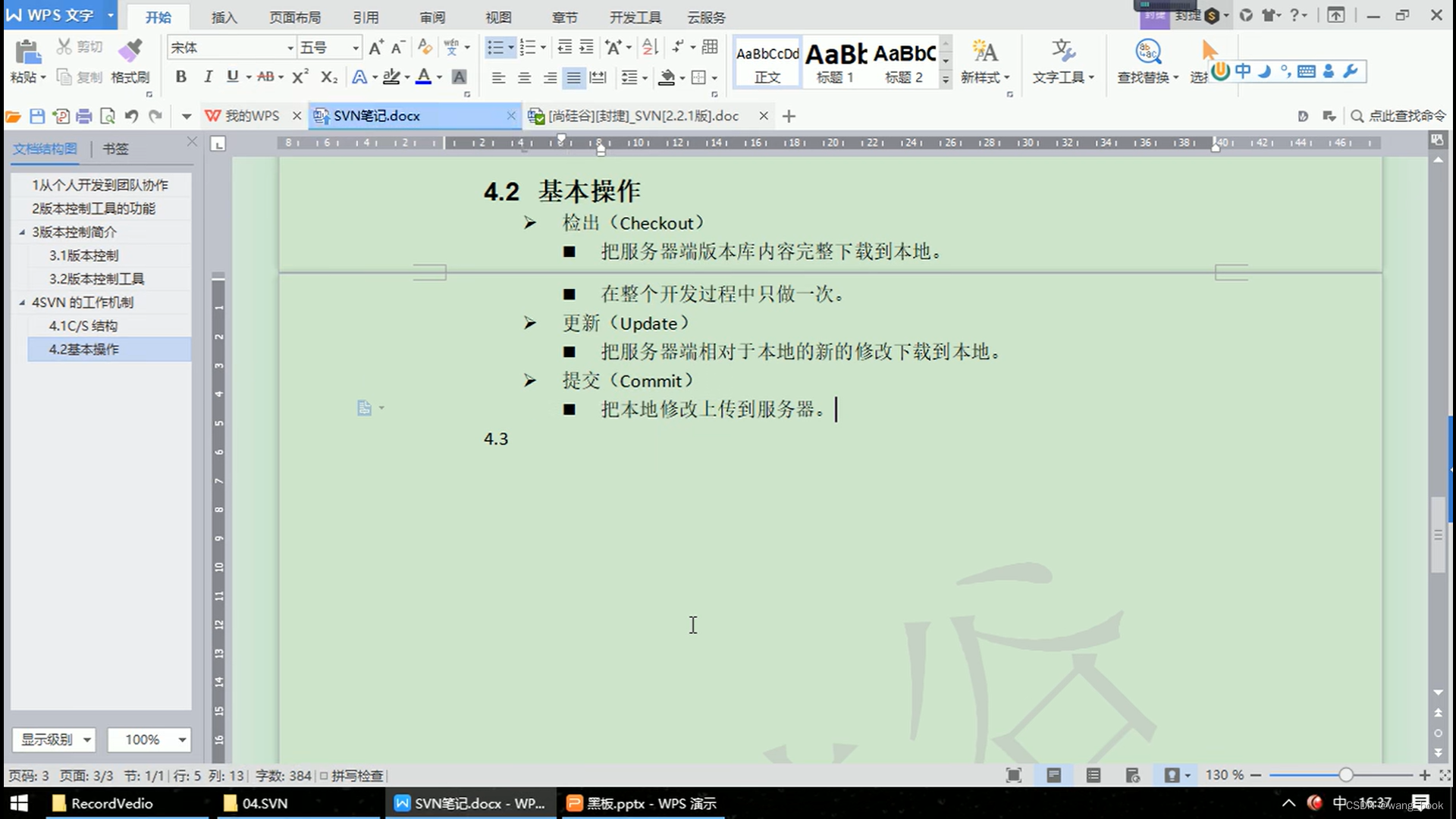The width and height of the screenshot is (1456, 819).
Task: Toggle underline formatting
Action: [232, 77]
